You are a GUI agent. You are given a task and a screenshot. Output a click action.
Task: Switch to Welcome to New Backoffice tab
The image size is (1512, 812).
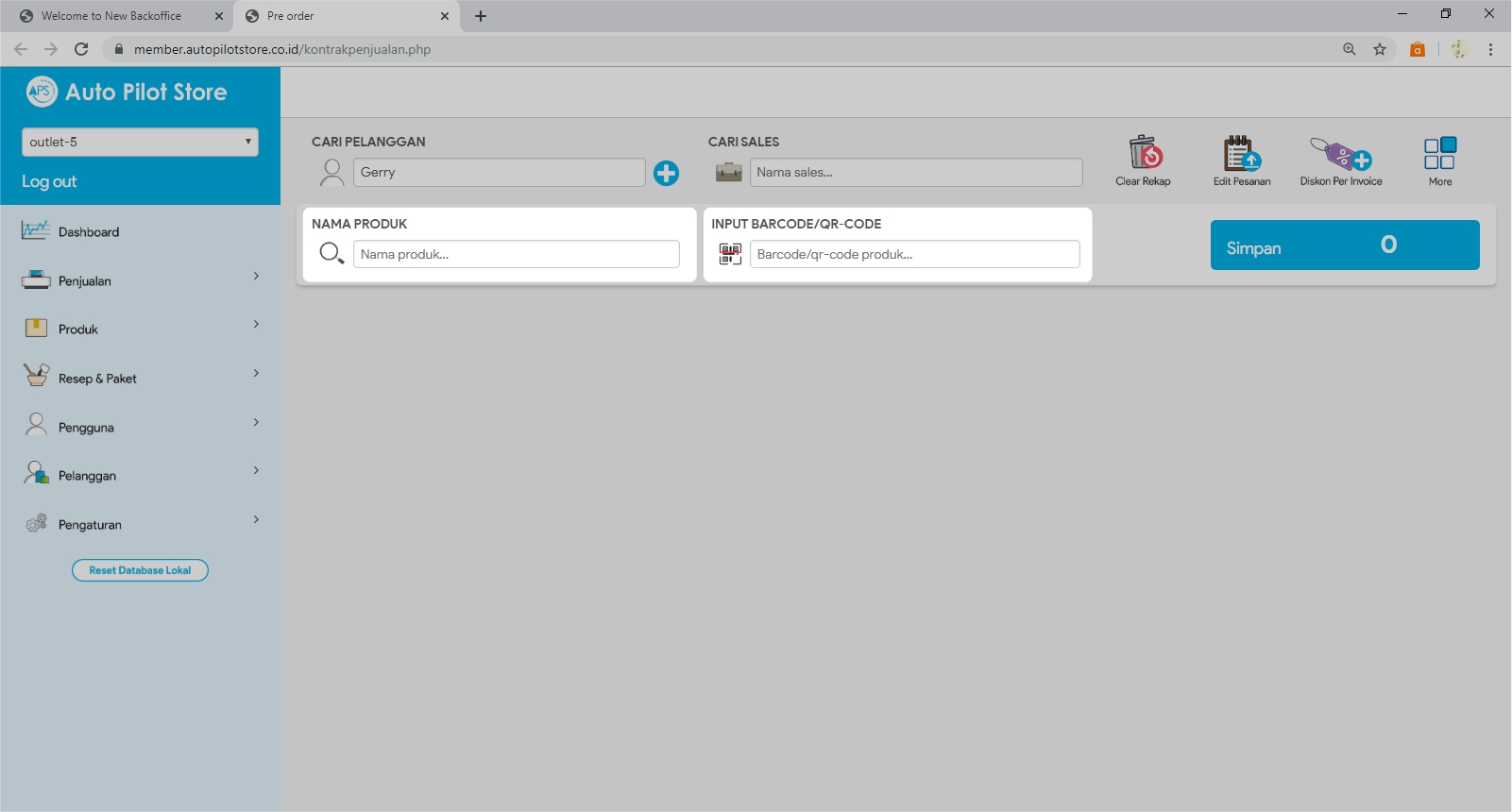click(111, 16)
